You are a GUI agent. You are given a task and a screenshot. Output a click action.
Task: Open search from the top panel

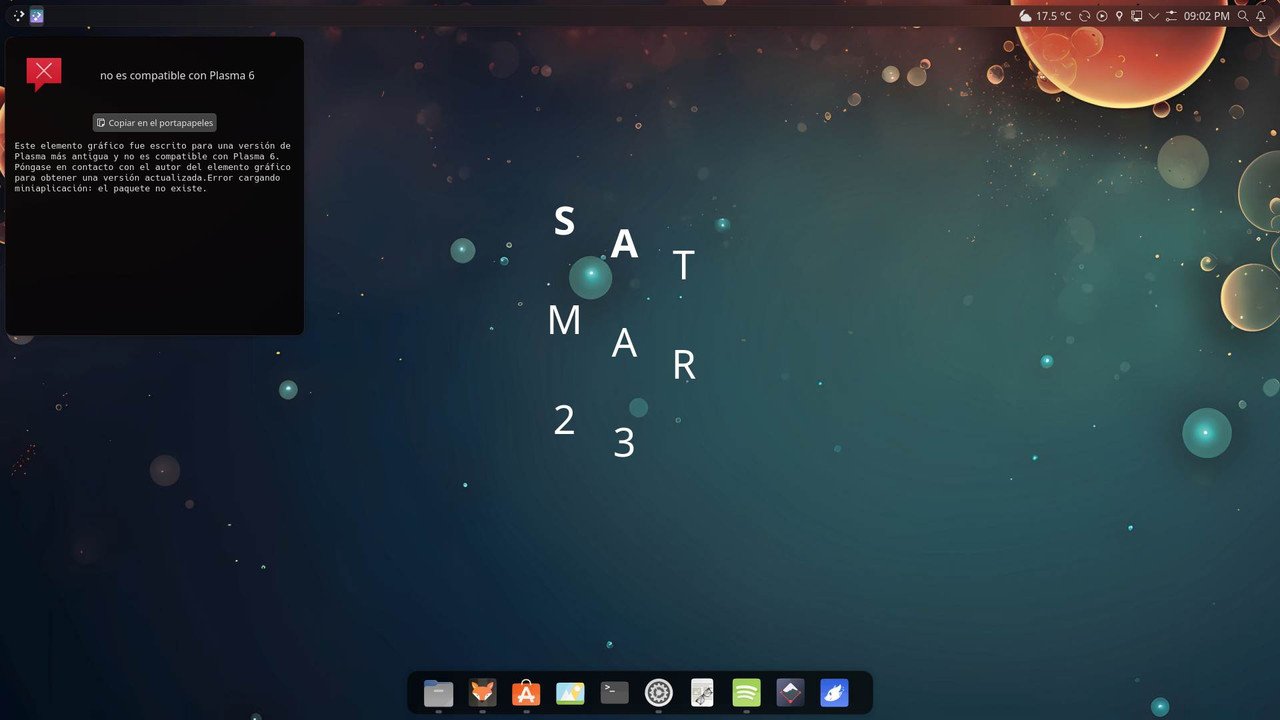tap(1243, 16)
